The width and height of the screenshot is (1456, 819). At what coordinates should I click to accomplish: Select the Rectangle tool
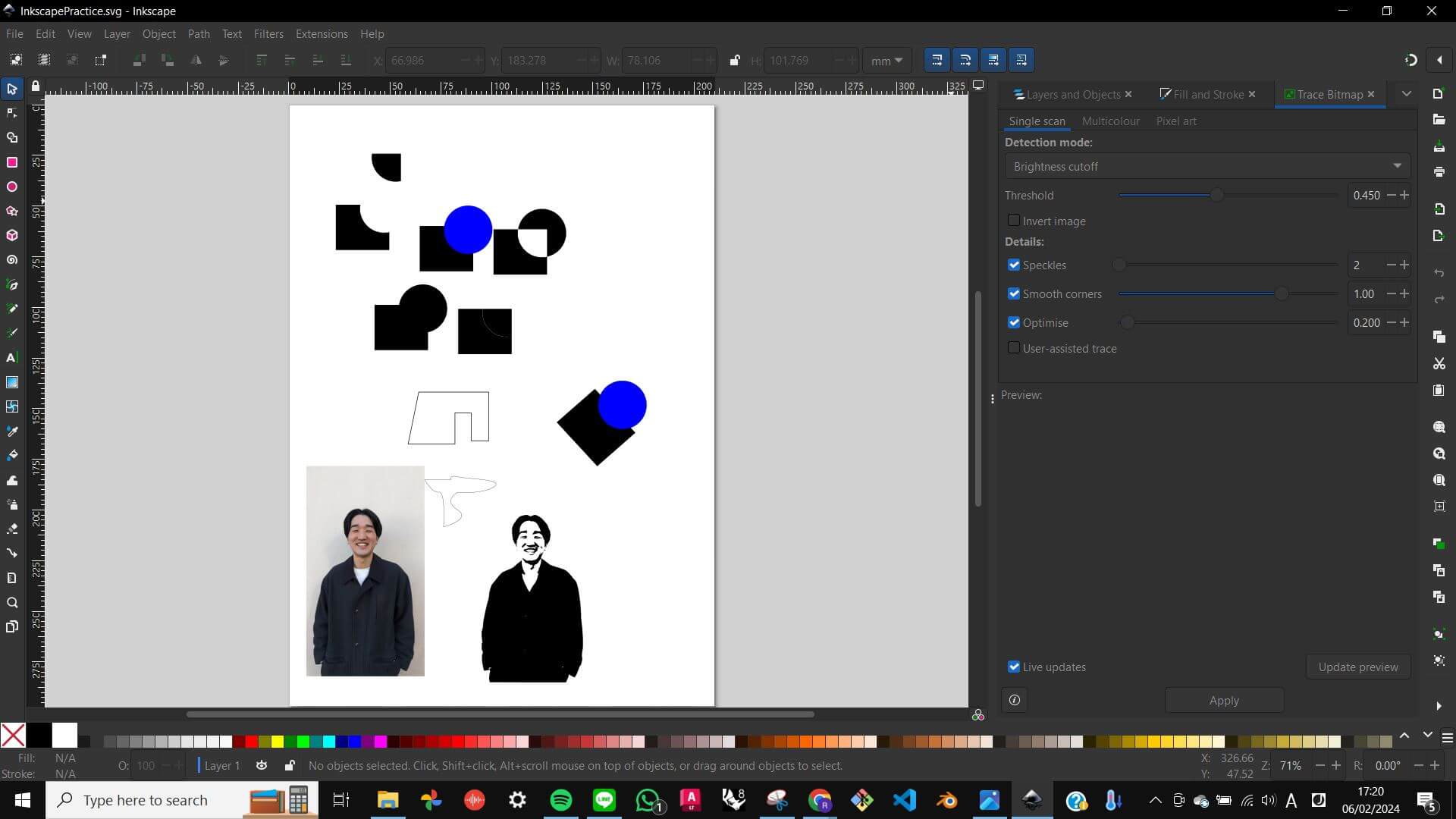tap(12, 162)
